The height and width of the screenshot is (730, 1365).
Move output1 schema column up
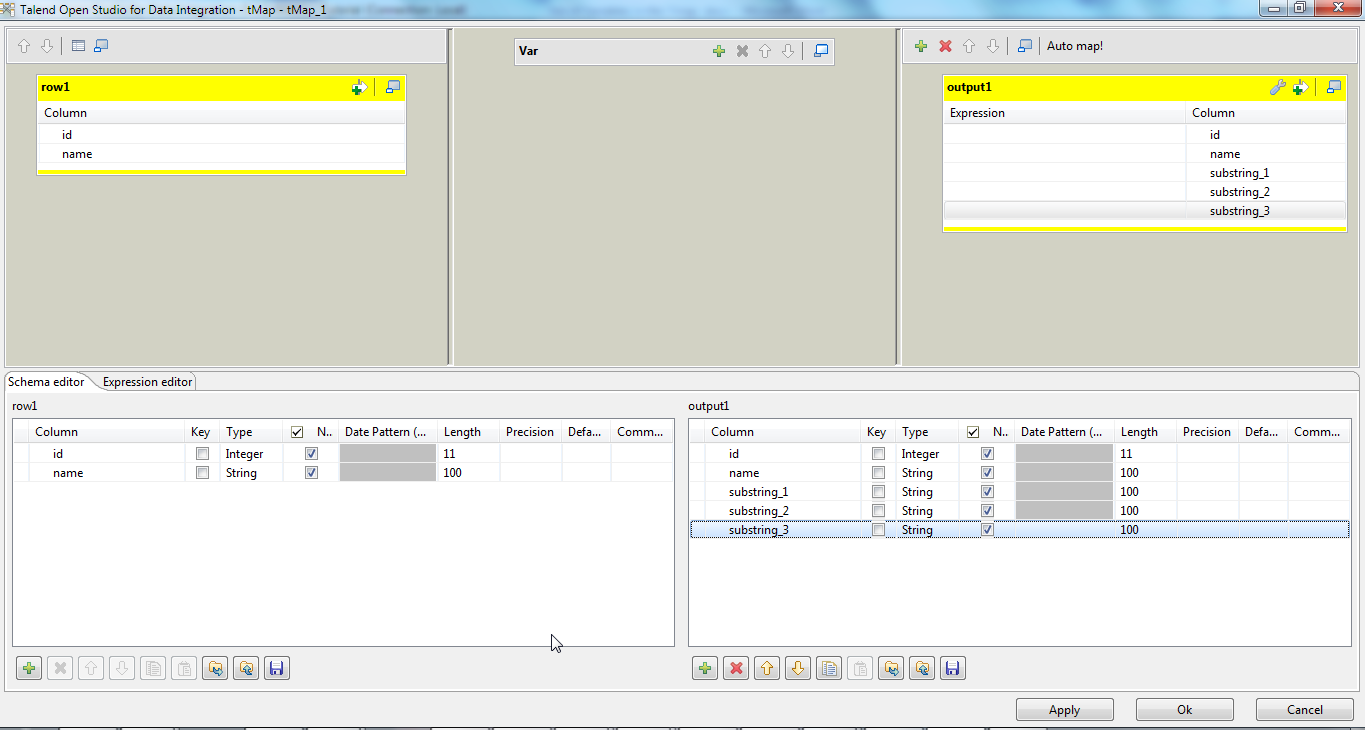(x=768, y=669)
